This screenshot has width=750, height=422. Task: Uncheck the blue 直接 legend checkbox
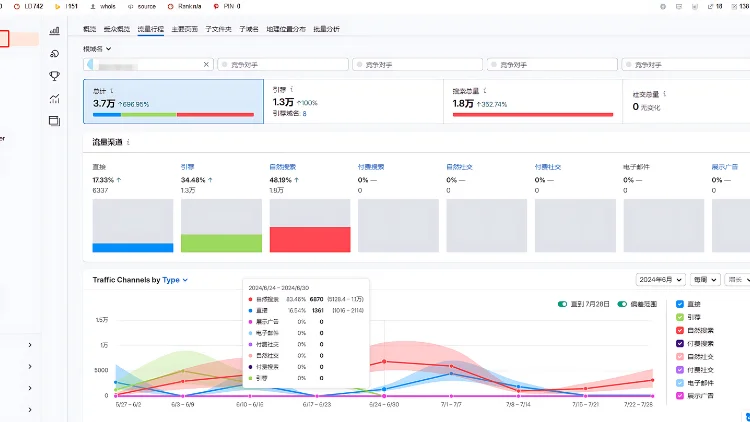coord(680,304)
